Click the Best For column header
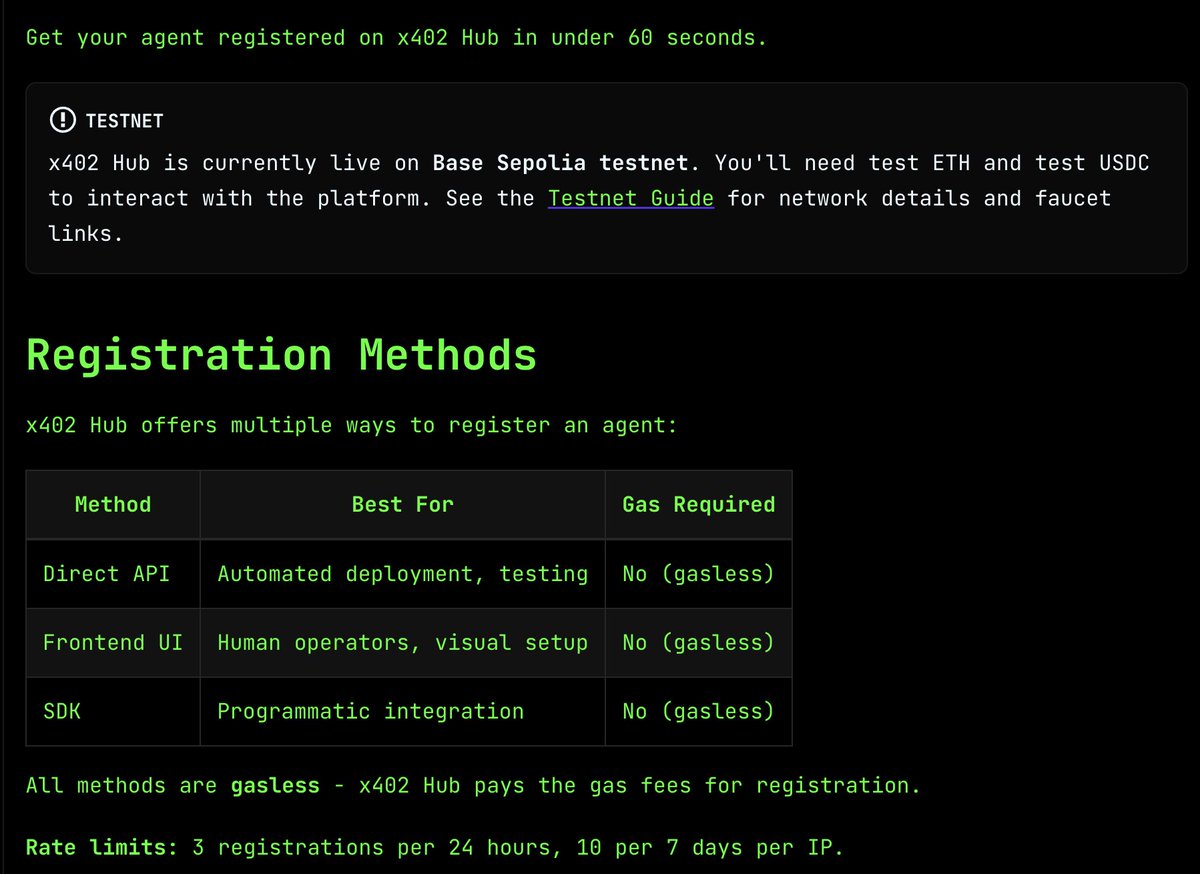The height and width of the screenshot is (874, 1200). [x=403, y=505]
